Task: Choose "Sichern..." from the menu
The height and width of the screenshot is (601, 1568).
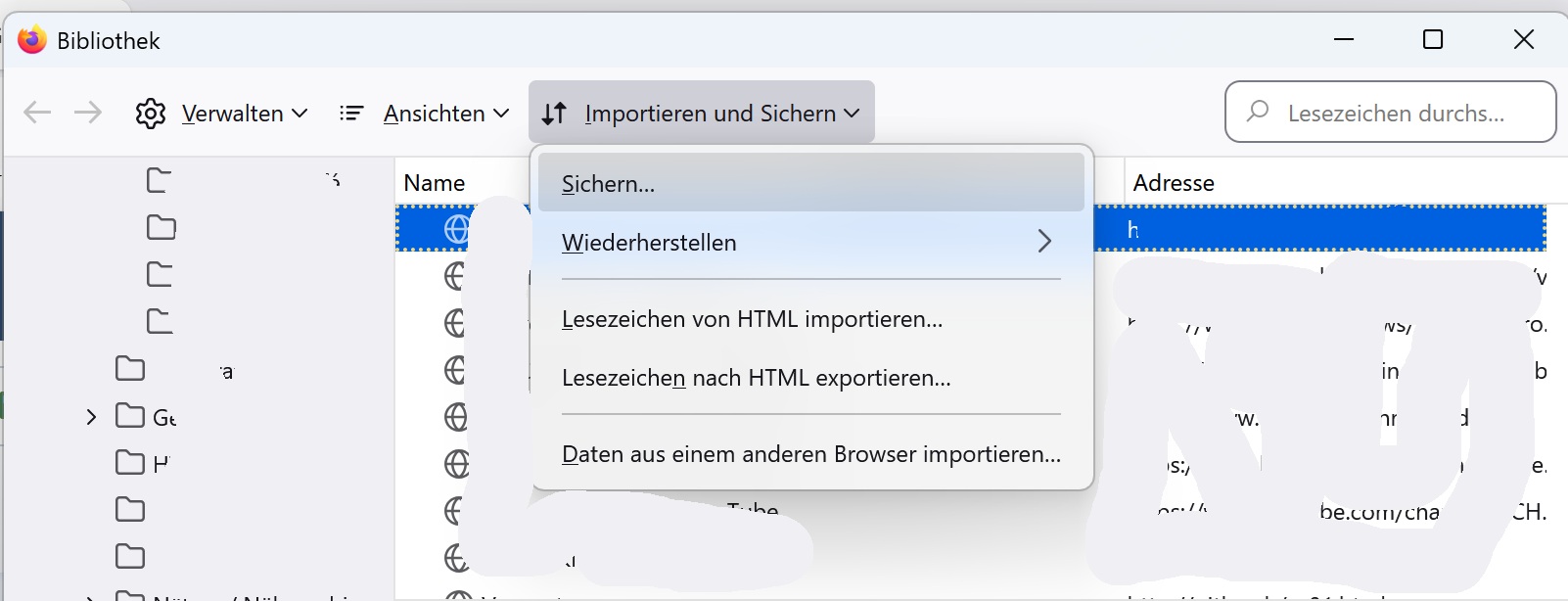Action: [609, 184]
